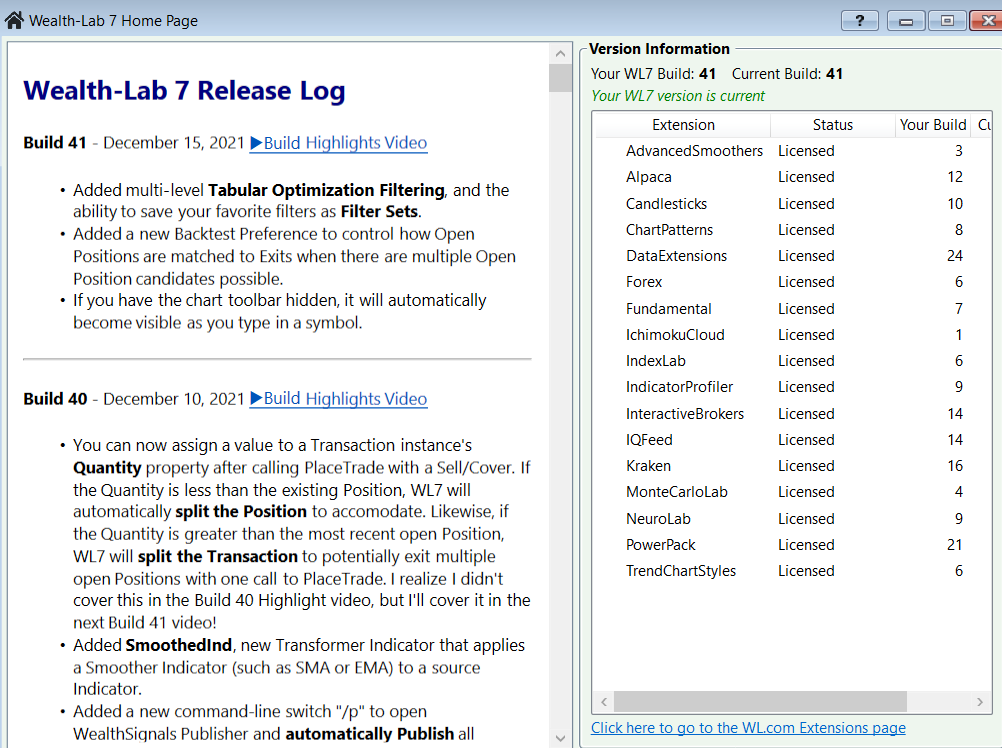
Task: Click the maximize window button
Action: [x=946, y=20]
